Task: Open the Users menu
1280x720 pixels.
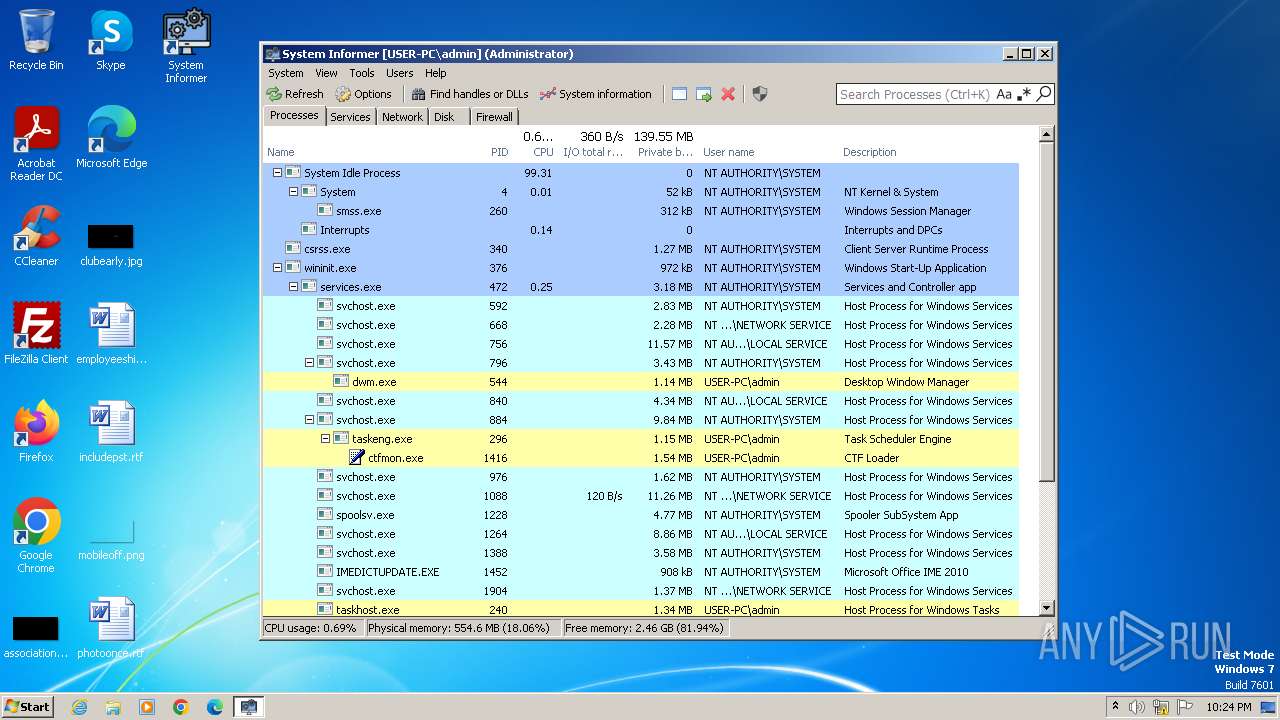Action: (399, 73)
